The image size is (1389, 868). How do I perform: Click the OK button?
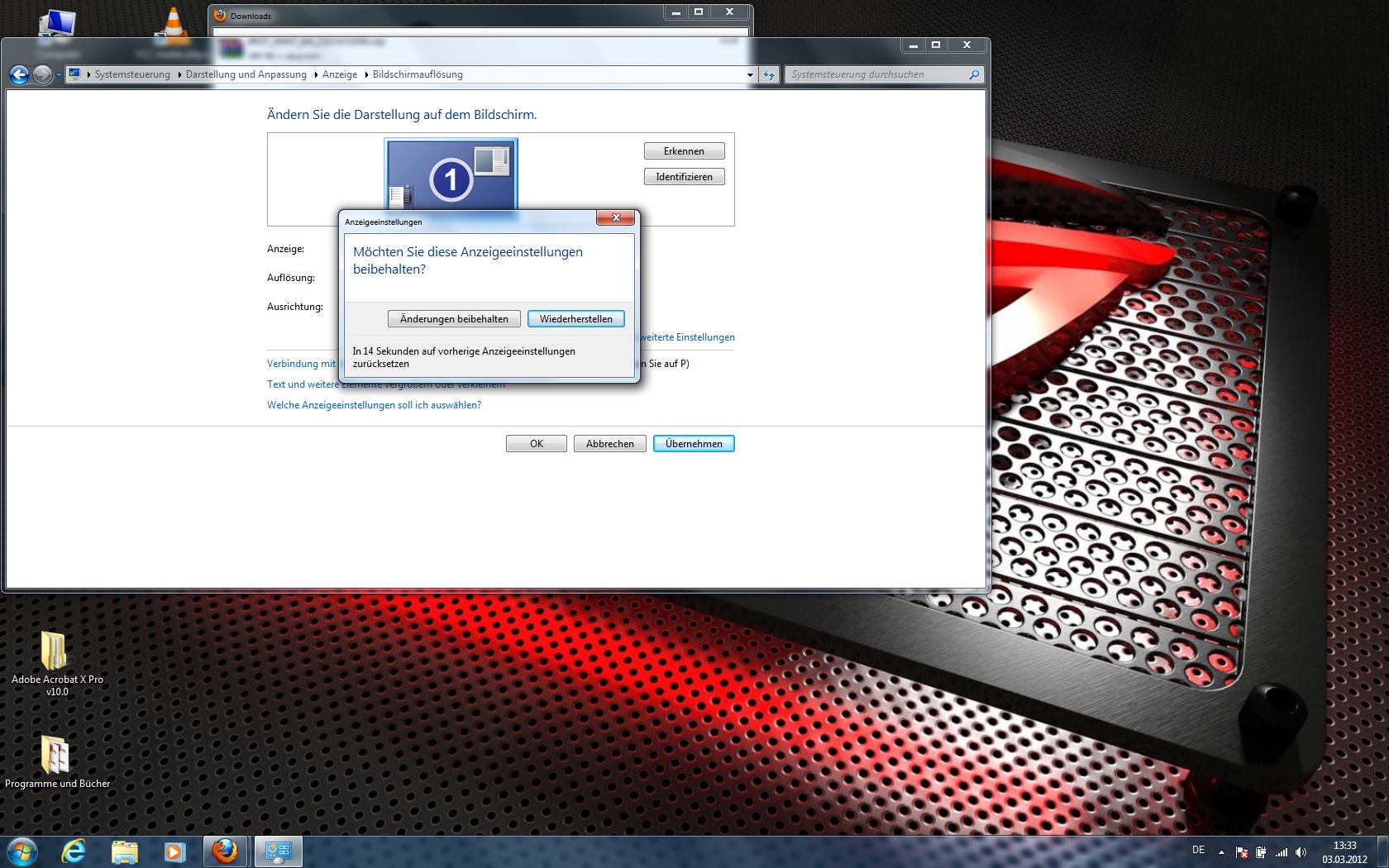(x=537, y=444)
